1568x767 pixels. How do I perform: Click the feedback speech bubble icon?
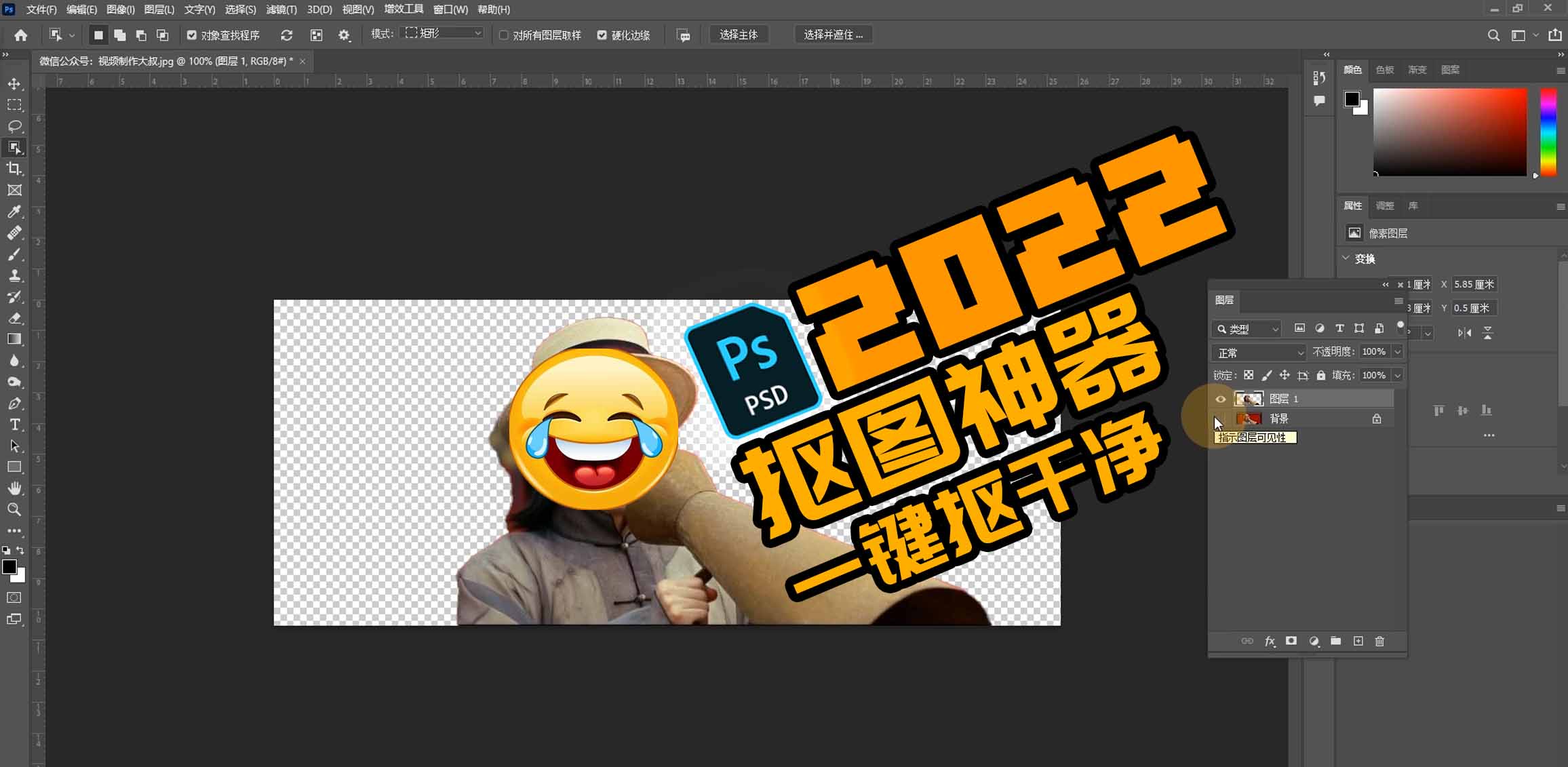[x=684, y=35]
